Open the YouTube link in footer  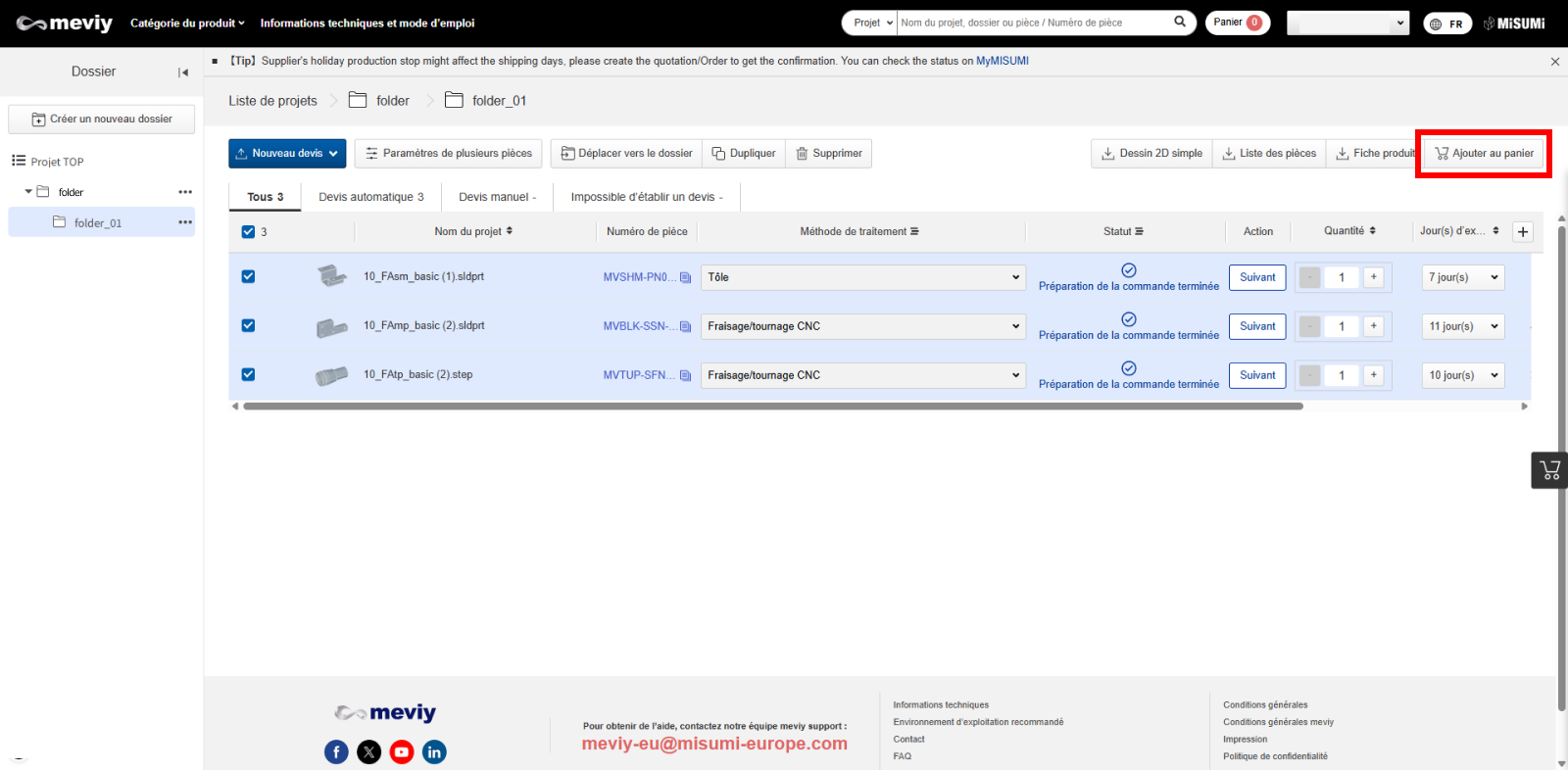(402, 751)
